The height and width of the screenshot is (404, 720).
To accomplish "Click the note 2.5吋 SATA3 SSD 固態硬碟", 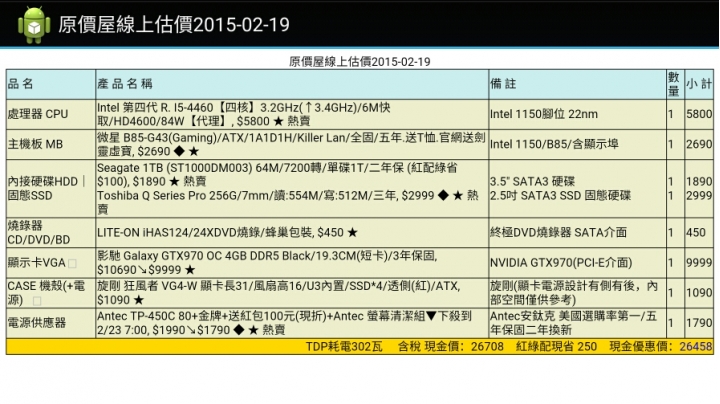I will [x=560, y=196].
